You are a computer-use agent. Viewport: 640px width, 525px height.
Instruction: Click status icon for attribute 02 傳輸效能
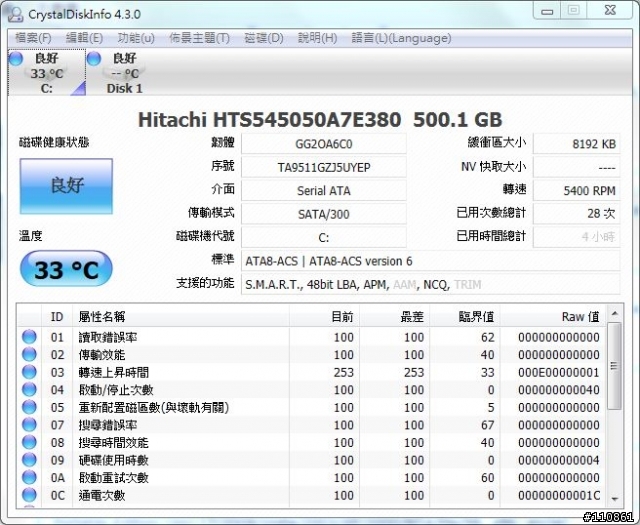pyautogui.click(x=29, y=354)
